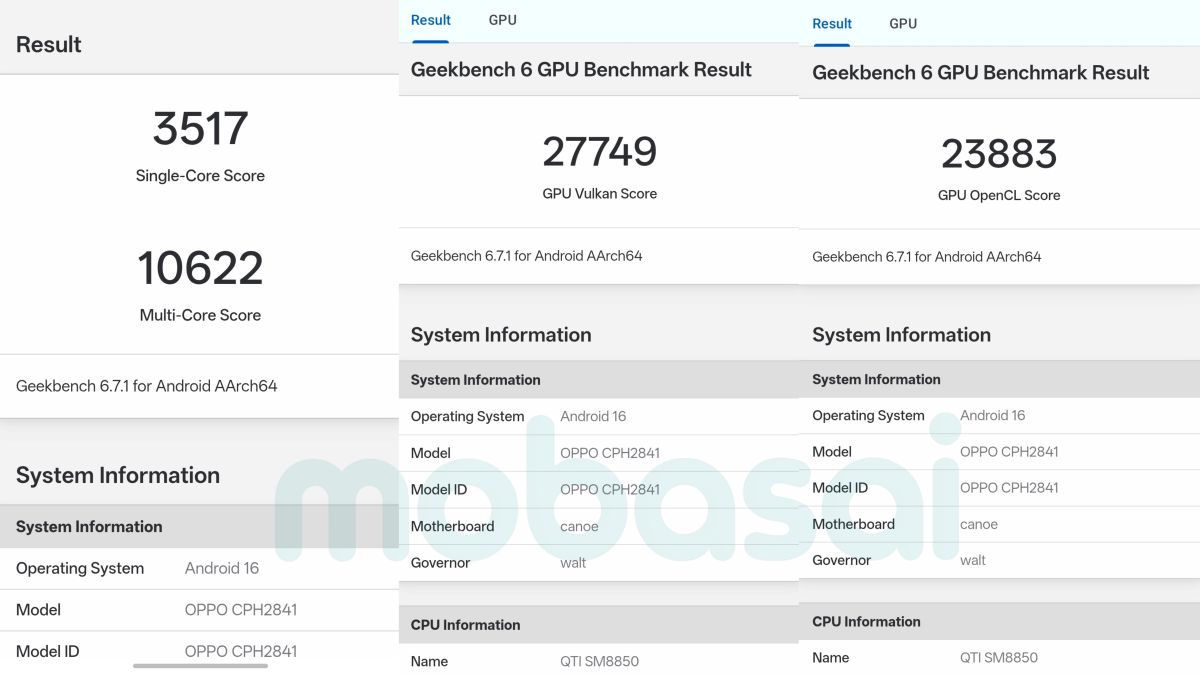The height and width of the screenshot is (674, 1200).
Task: Select Android 16 value in CPU panel
Action: click(222, 568)
